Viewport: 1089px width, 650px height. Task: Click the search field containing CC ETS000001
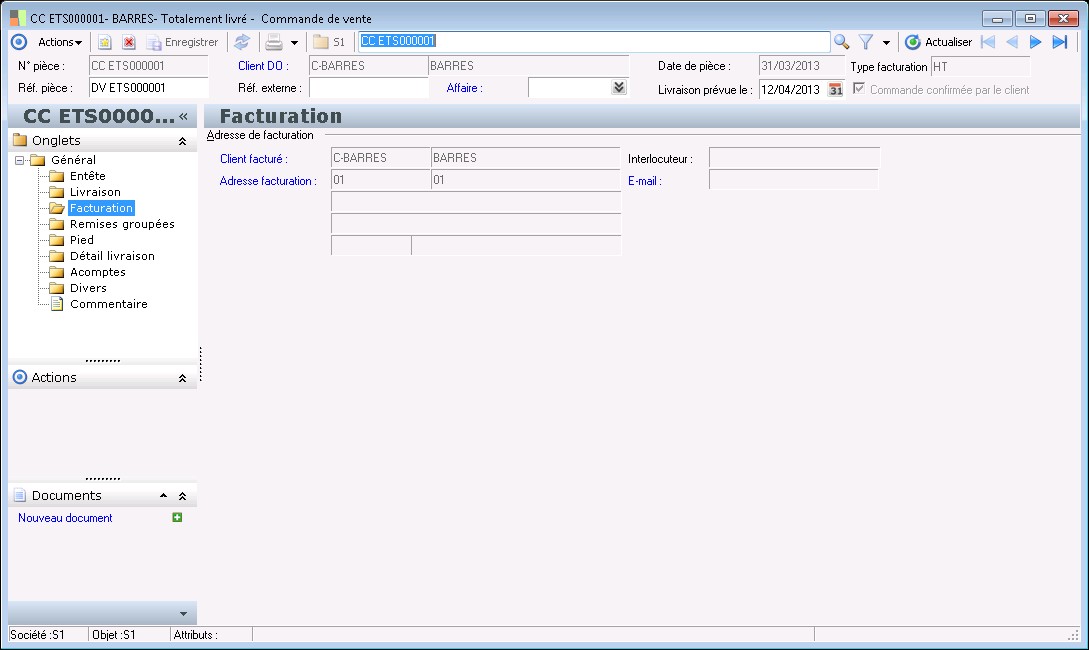coord(594,42)
